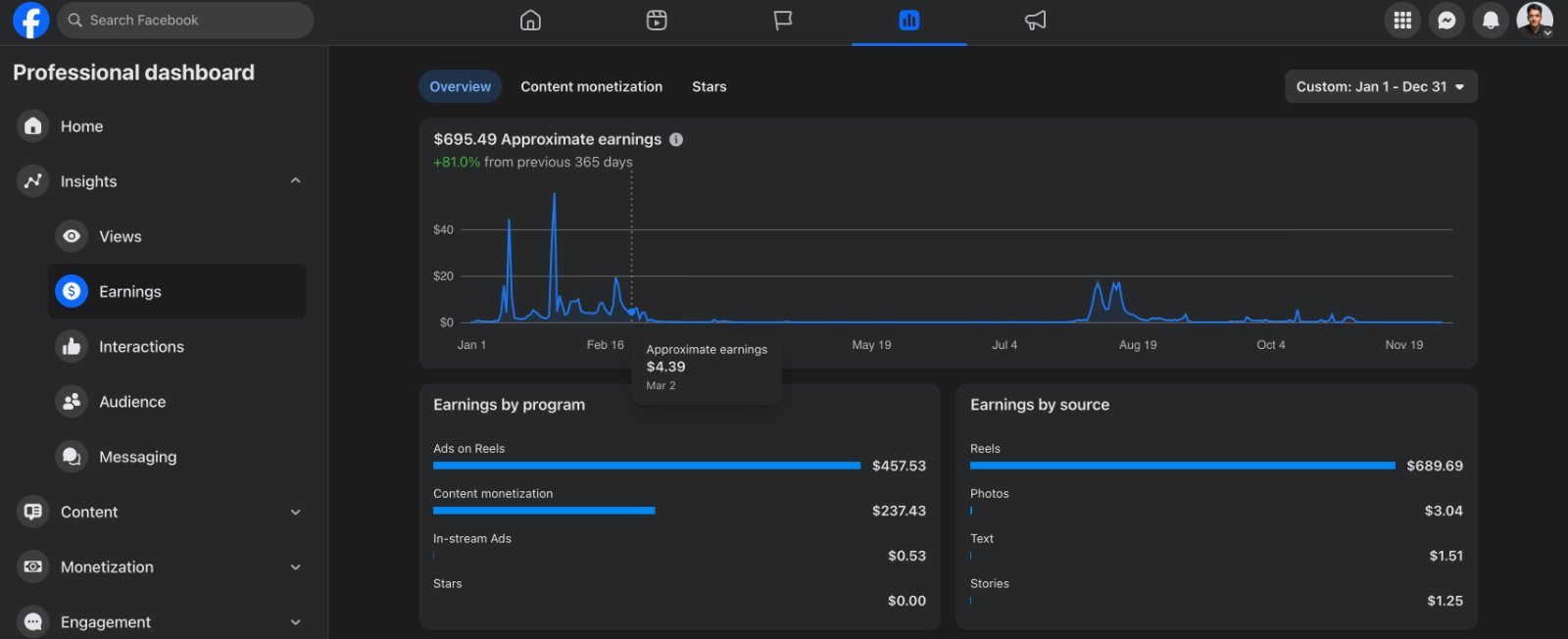Select the Overview tab
The image size is (1568, 639).
[x=461, y=86]
